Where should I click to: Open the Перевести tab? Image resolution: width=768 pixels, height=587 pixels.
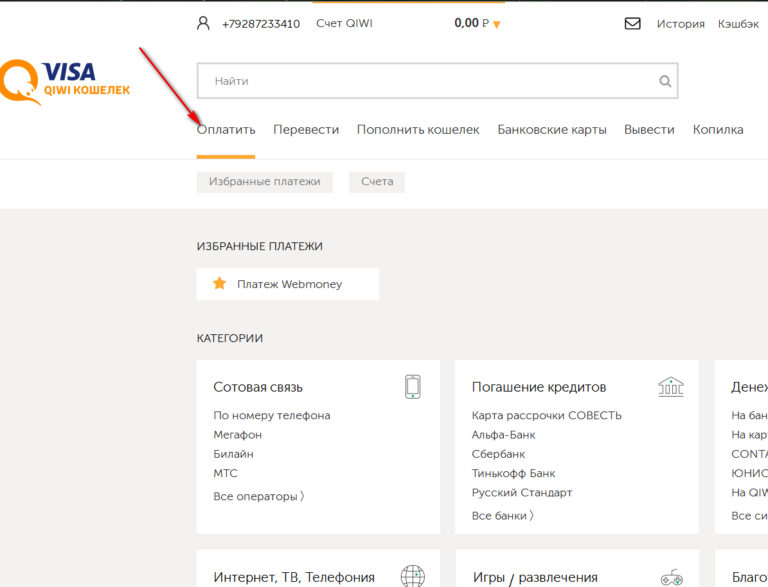pos(306,130)
